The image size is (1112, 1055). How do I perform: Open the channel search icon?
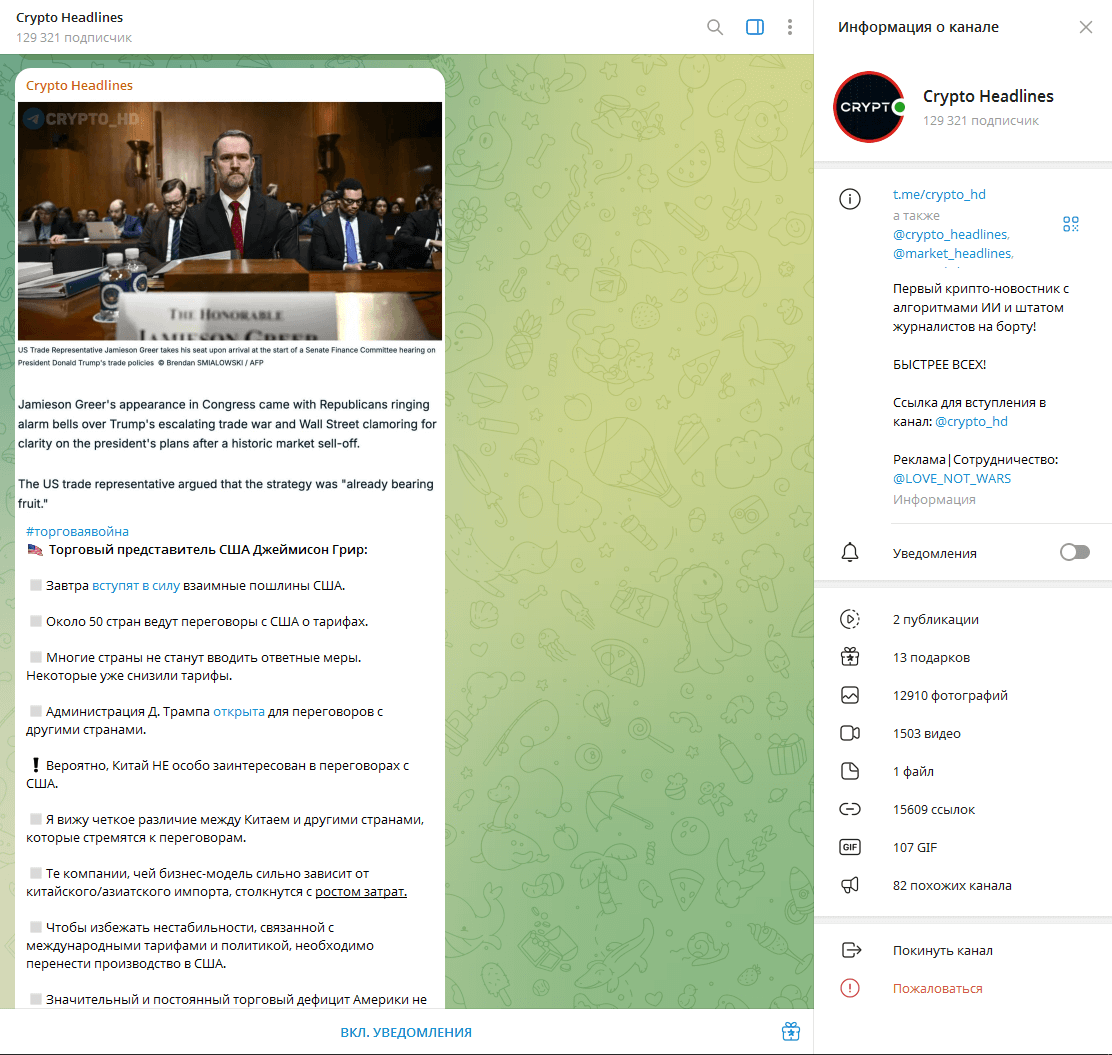(715, 27)
